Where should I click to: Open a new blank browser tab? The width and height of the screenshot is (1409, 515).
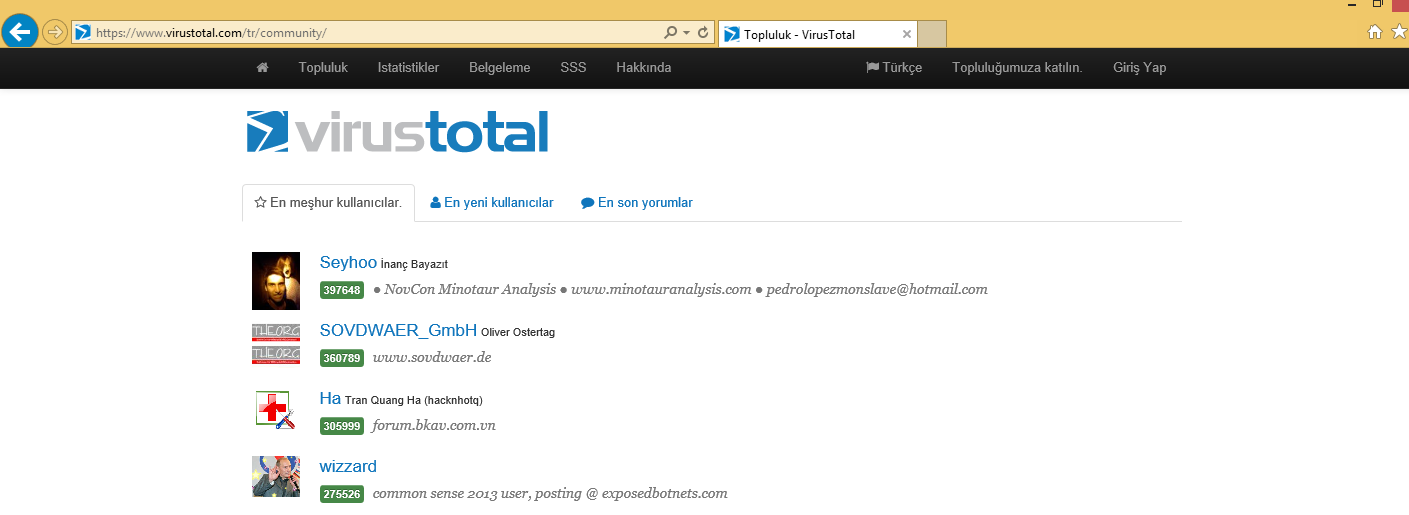click(x=932, y=34)
